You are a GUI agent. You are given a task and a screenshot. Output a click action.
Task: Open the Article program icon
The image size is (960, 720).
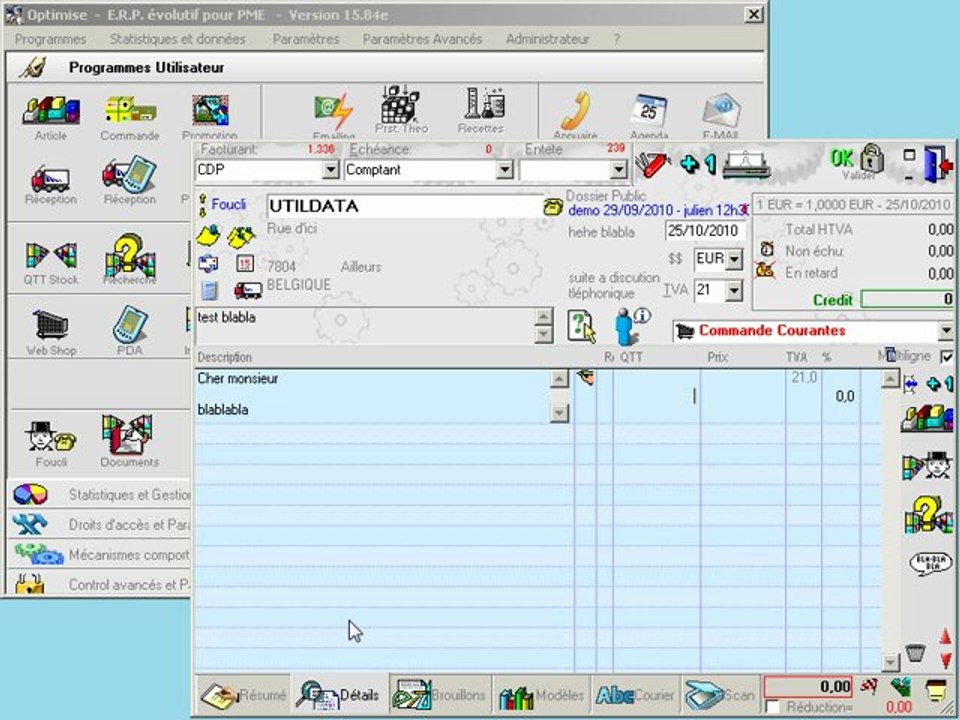51,111
